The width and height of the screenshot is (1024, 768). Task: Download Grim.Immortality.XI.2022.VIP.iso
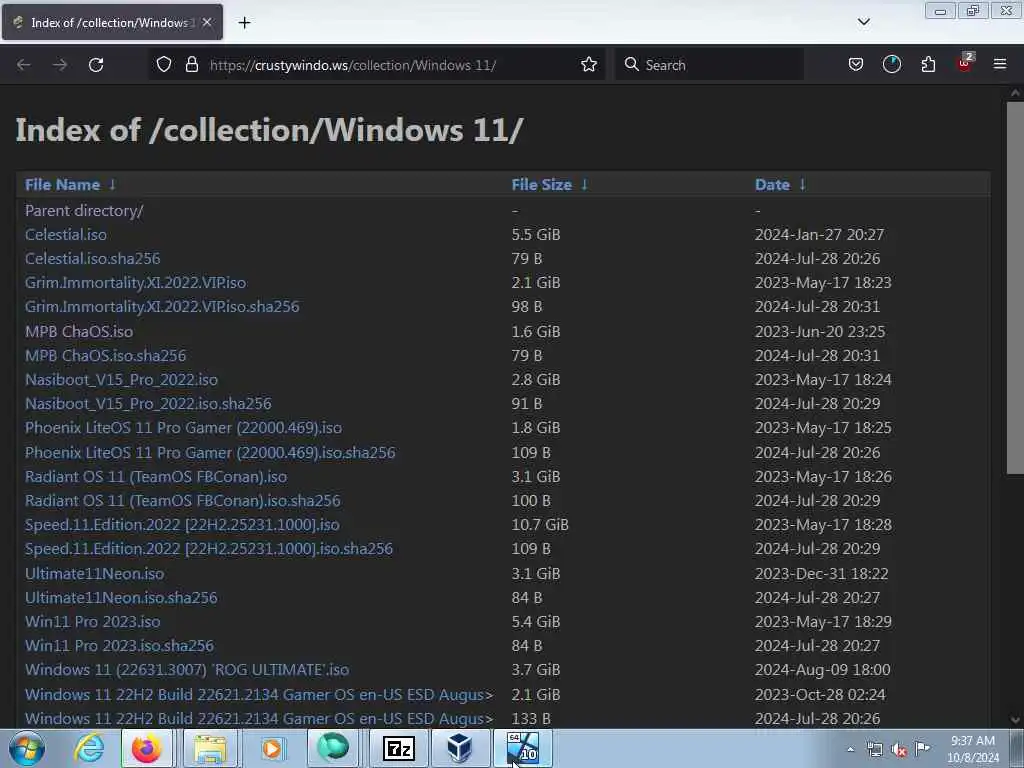135,283
